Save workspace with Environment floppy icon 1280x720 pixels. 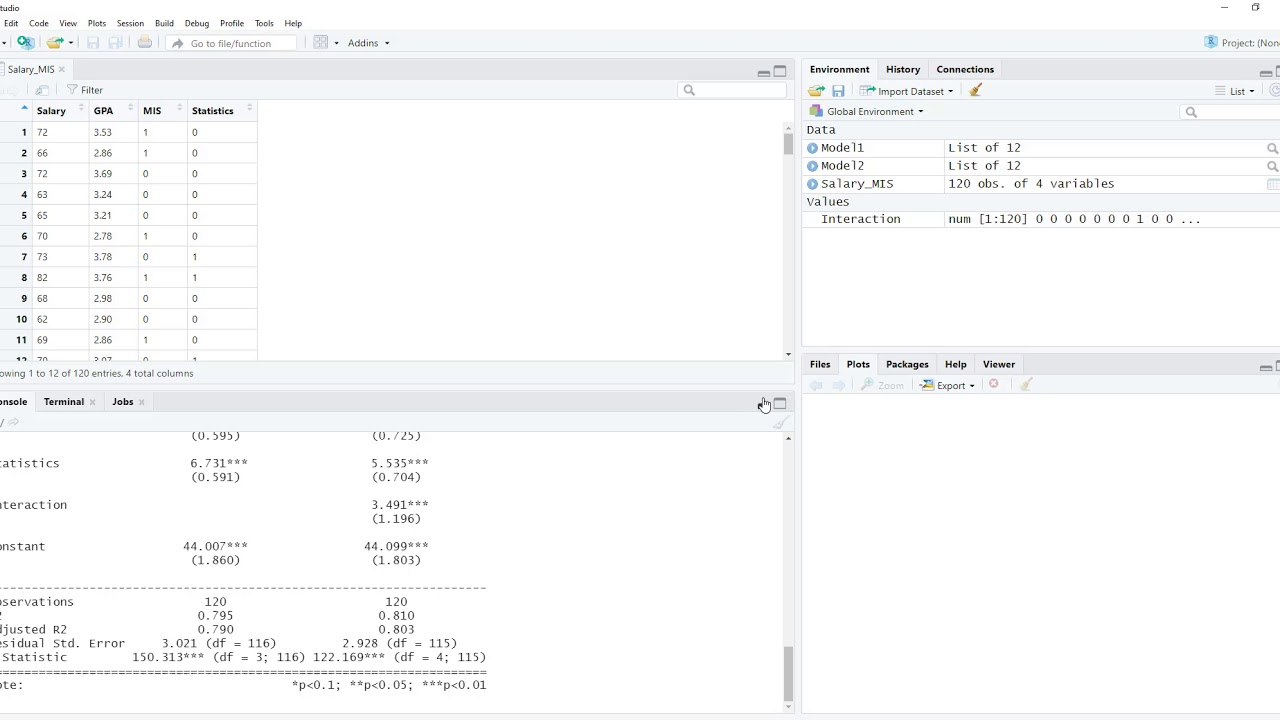pos(838,91)
